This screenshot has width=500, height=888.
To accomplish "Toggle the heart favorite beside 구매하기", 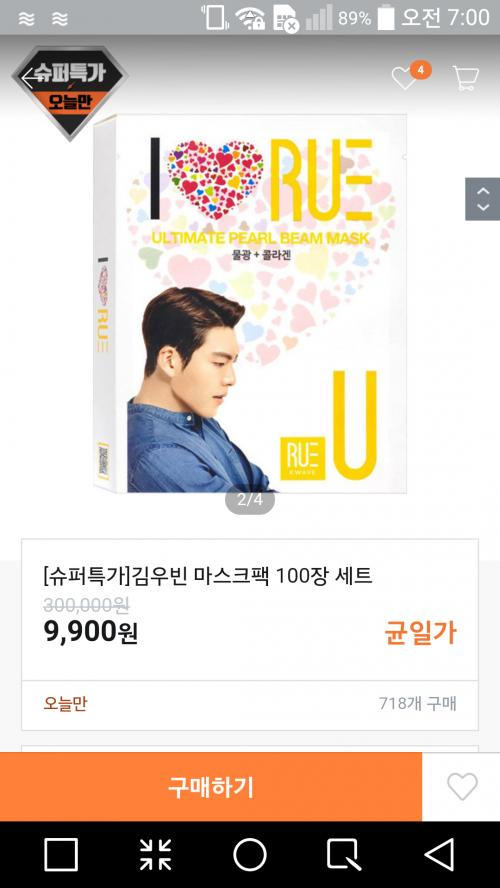I will click(x=461, y=787).
